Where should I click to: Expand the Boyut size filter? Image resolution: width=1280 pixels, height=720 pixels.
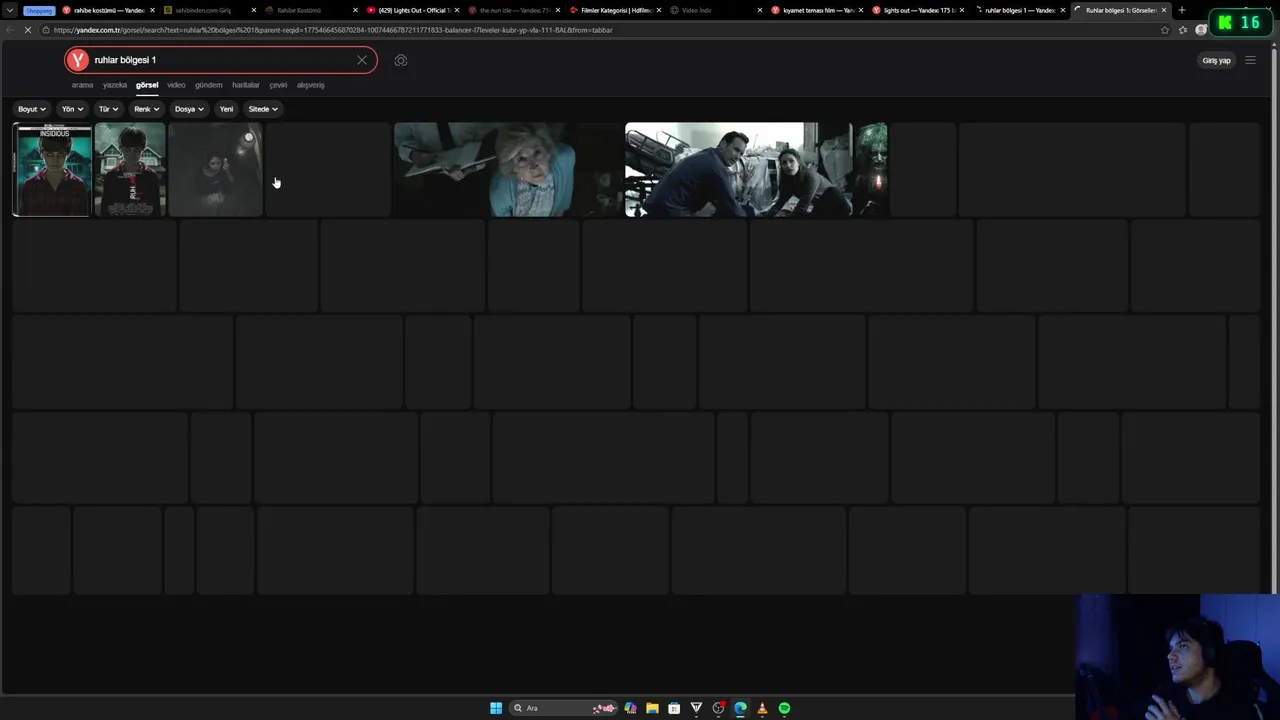(x=31, y=109)
